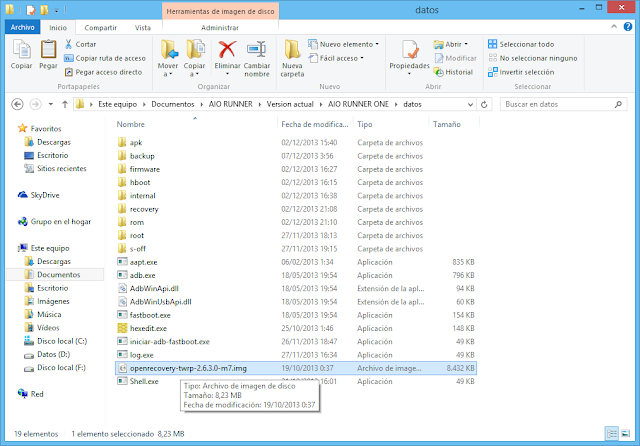Click Seleccionar todo
Image resolution: width=640 pixels, height=446 pixels.
point(521,44)
